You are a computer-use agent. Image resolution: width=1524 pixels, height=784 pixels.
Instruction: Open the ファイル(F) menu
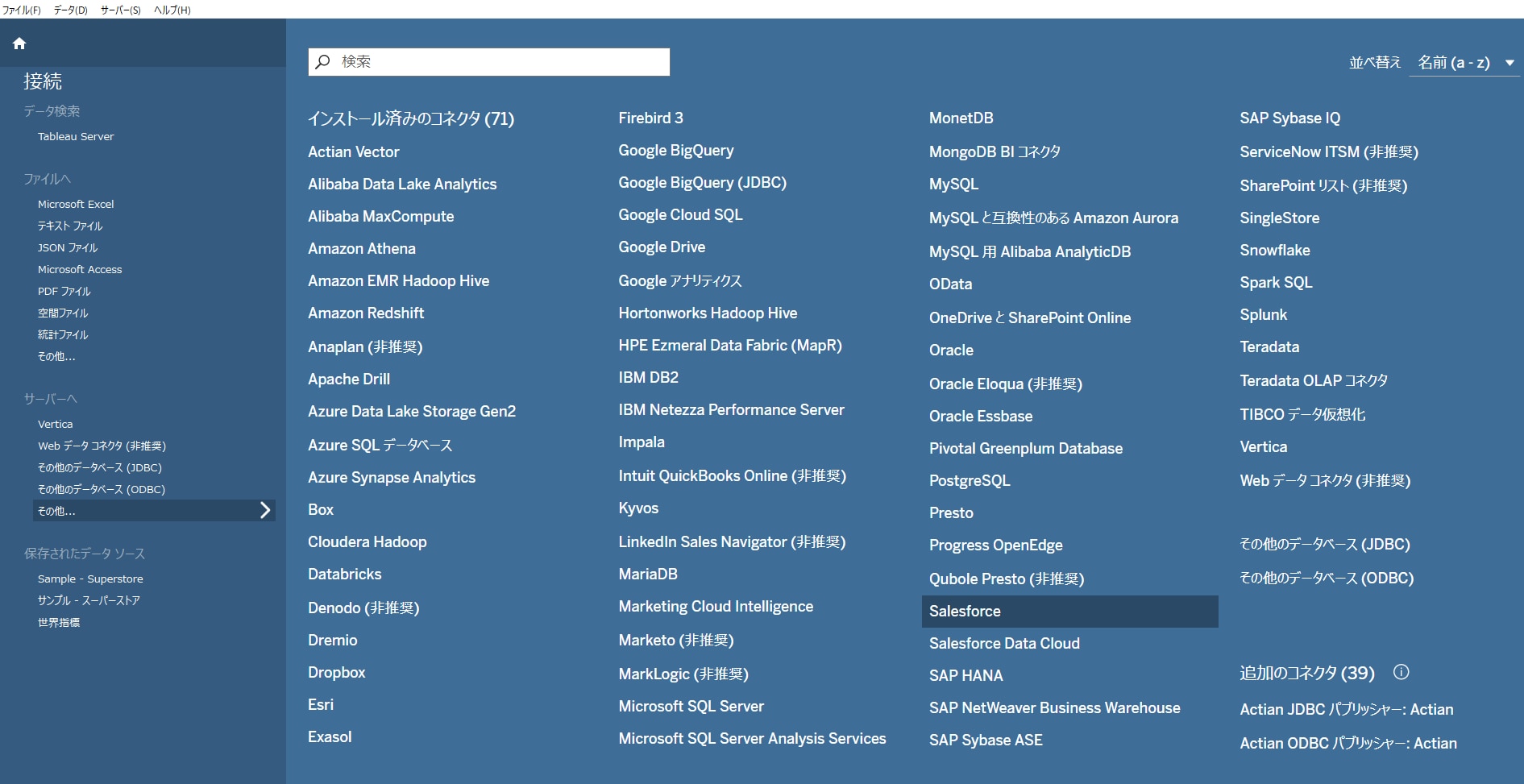coord(22,10)
